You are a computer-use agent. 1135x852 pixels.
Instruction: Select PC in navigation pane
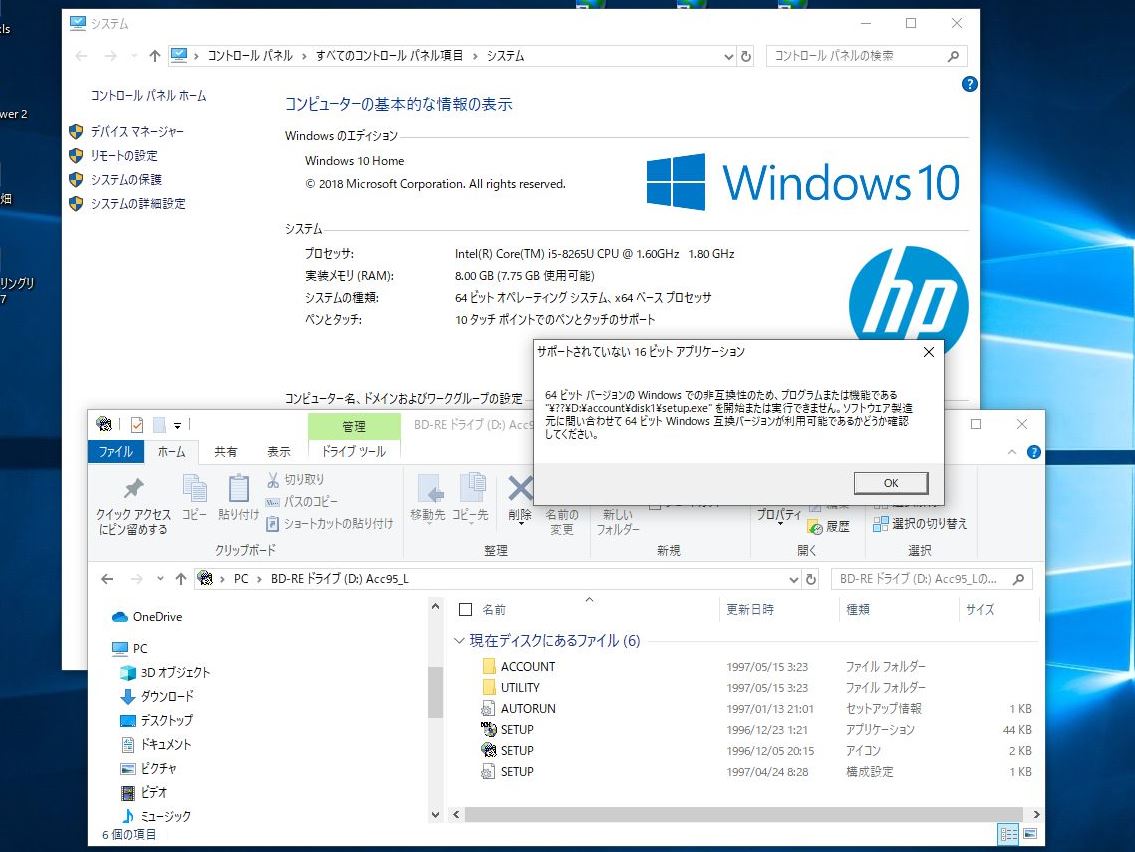click(130, 649)
